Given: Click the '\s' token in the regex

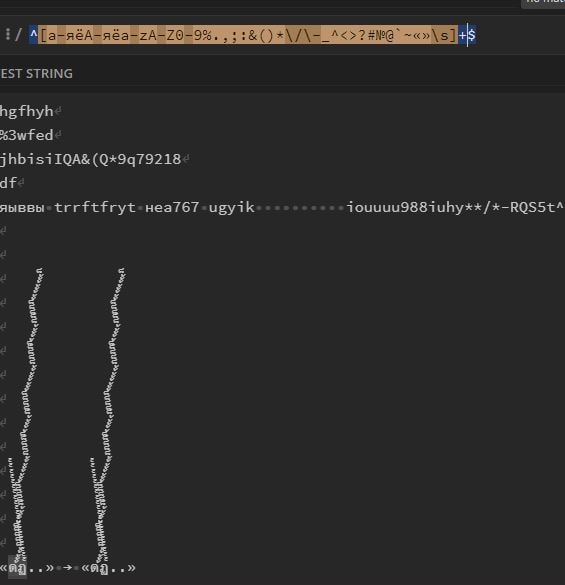Looking at the screenshot, I should (x=440, y=35).
